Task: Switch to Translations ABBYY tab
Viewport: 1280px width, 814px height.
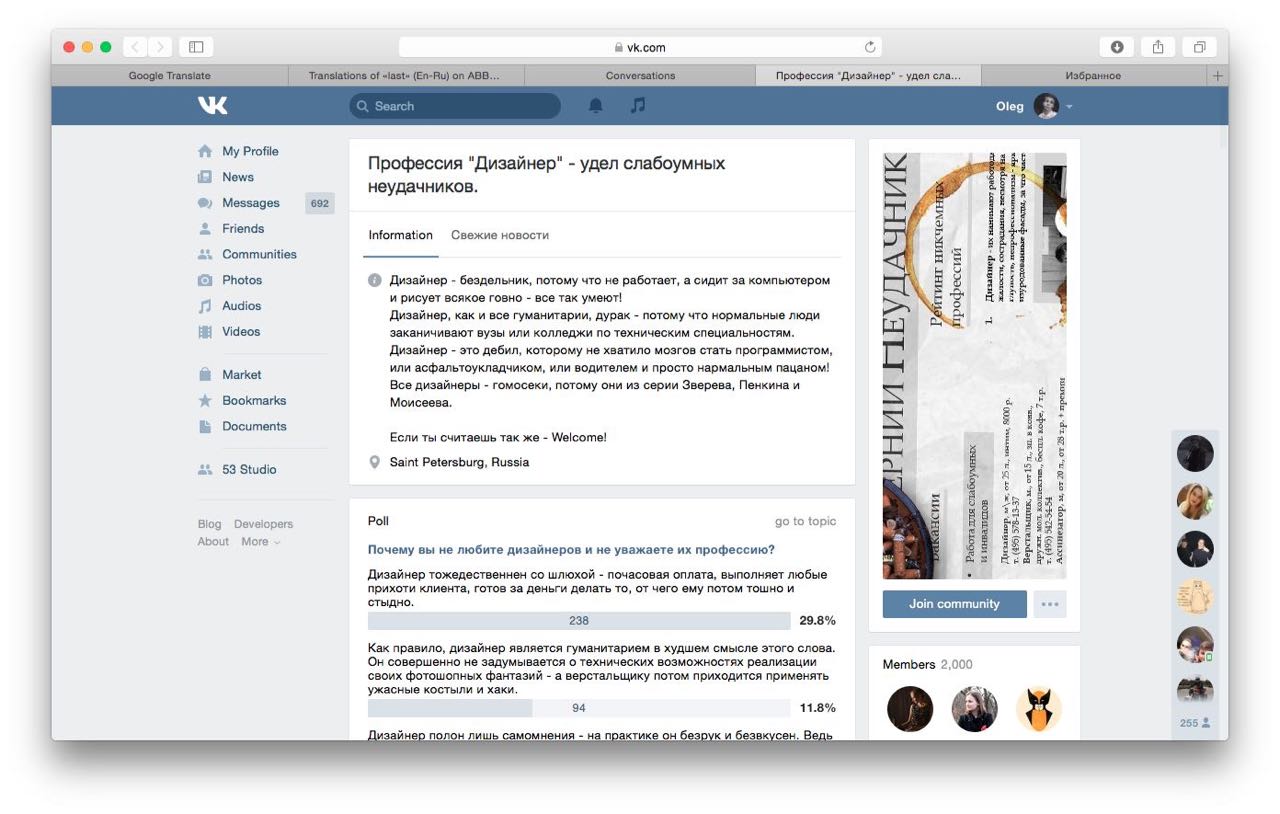Action: point(404,76)
